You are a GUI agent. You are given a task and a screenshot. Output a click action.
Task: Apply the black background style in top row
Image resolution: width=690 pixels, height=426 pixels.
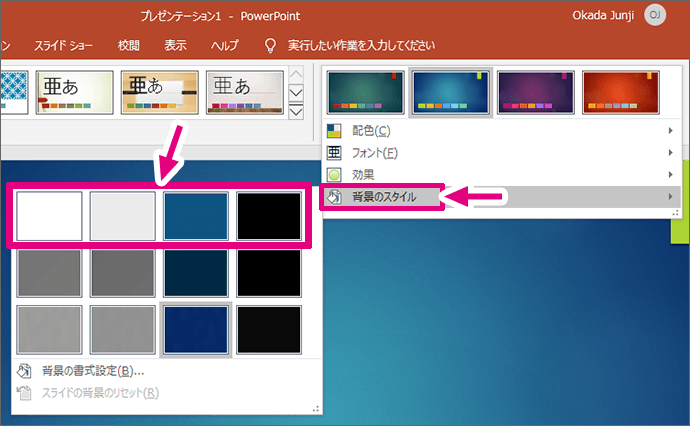point(269,216)
